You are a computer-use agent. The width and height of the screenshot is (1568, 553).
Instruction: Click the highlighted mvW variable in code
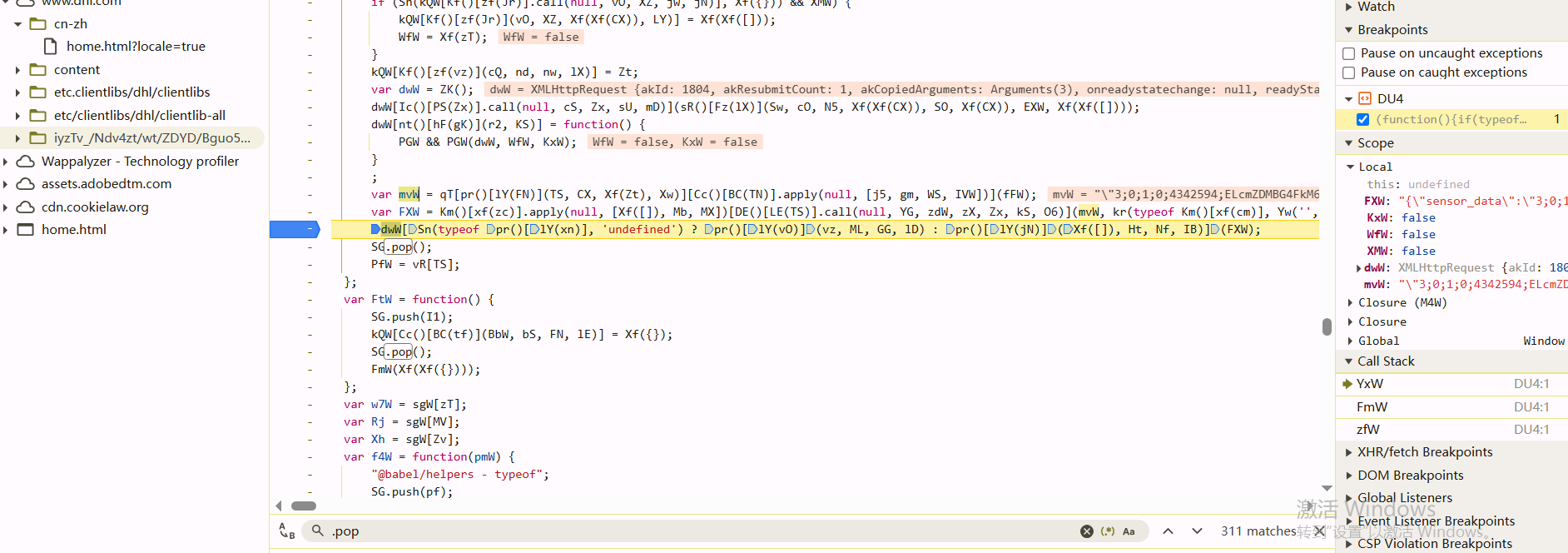[x=409, y=194]
